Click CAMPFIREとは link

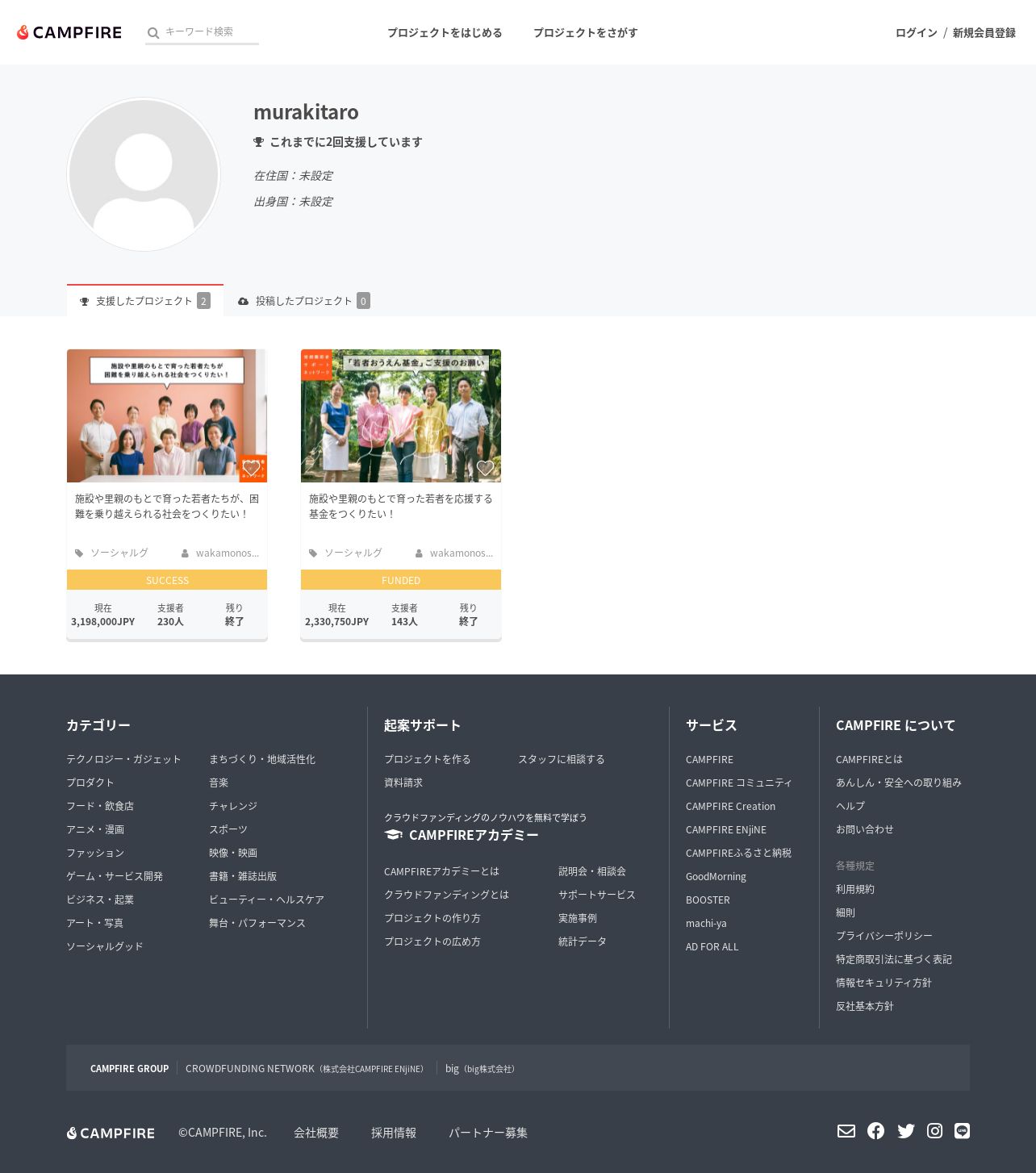869,759
